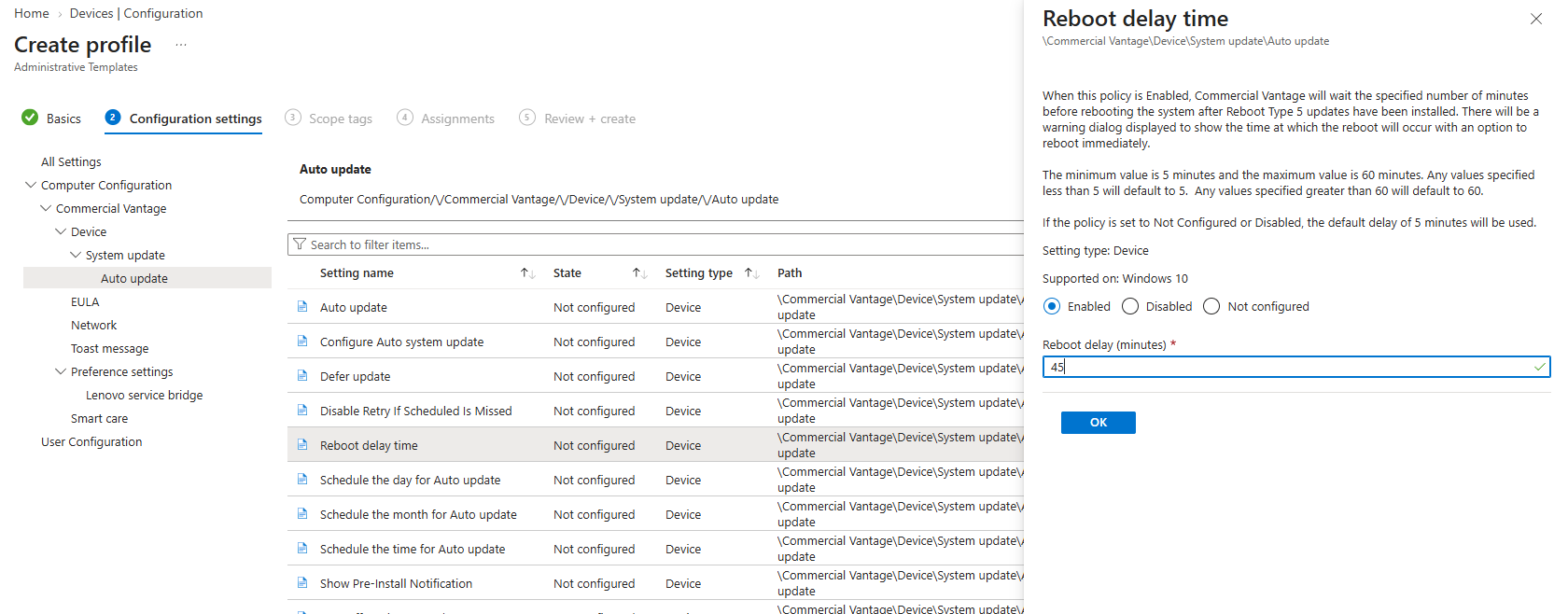
Task: Collapse the Computer Configuration tree node
Action: [x=31, y=185]
